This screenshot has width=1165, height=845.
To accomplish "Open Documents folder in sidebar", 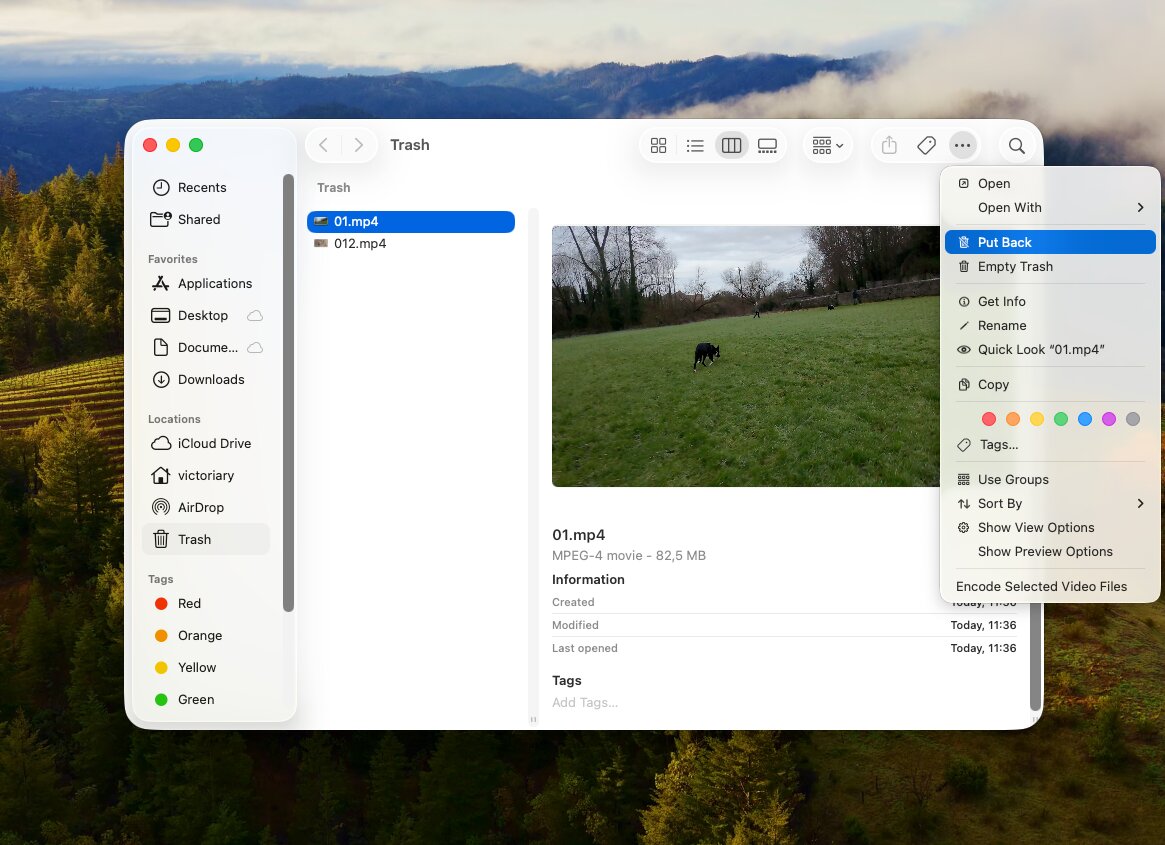I will click(205, 347).
